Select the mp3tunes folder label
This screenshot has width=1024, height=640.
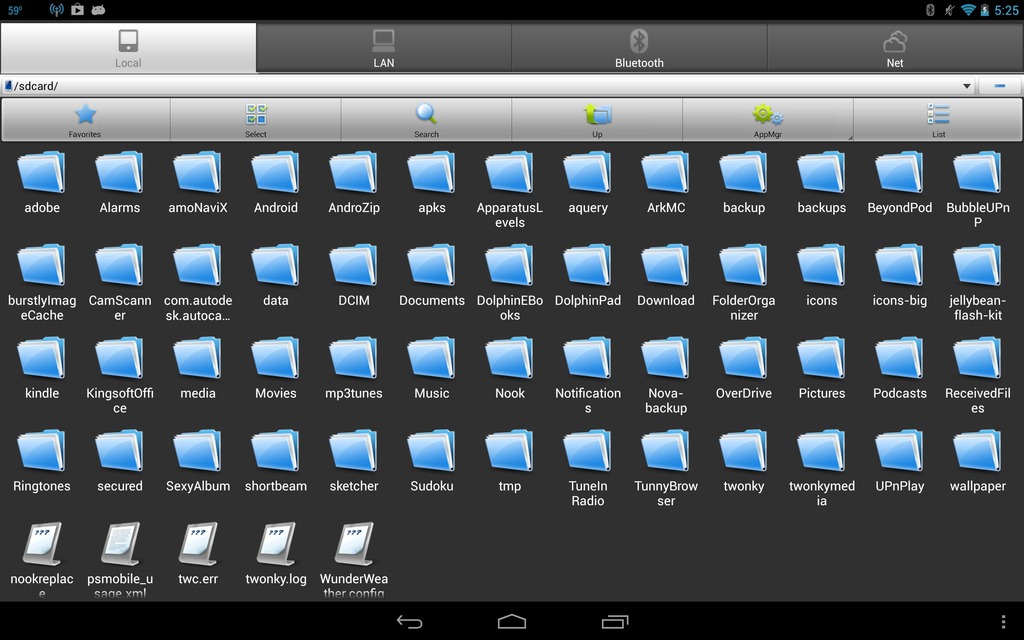(354, 394)
